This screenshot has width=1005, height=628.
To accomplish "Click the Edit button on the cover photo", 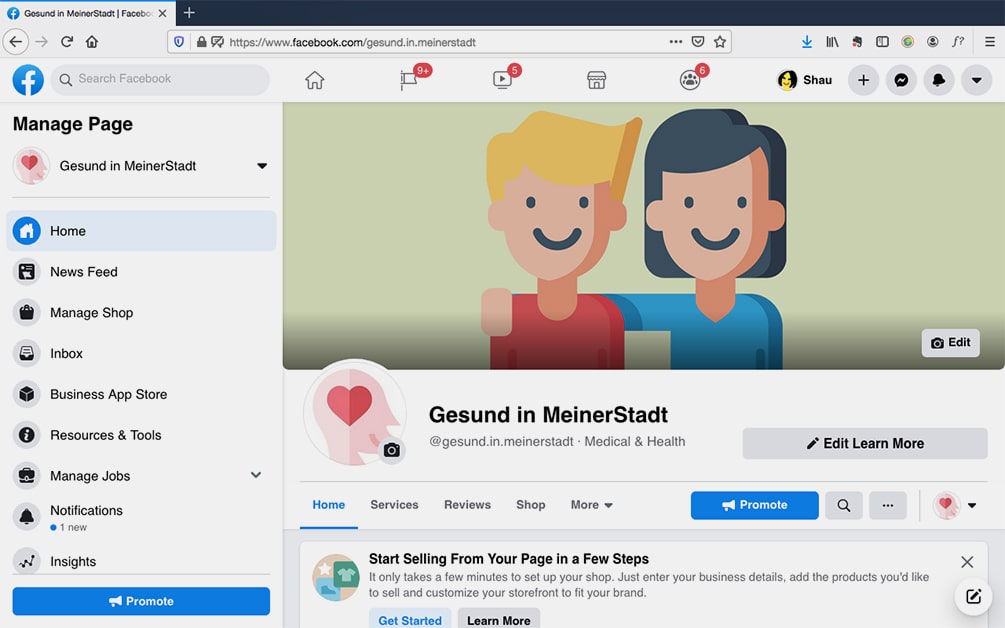I will [x=950, y=342].
